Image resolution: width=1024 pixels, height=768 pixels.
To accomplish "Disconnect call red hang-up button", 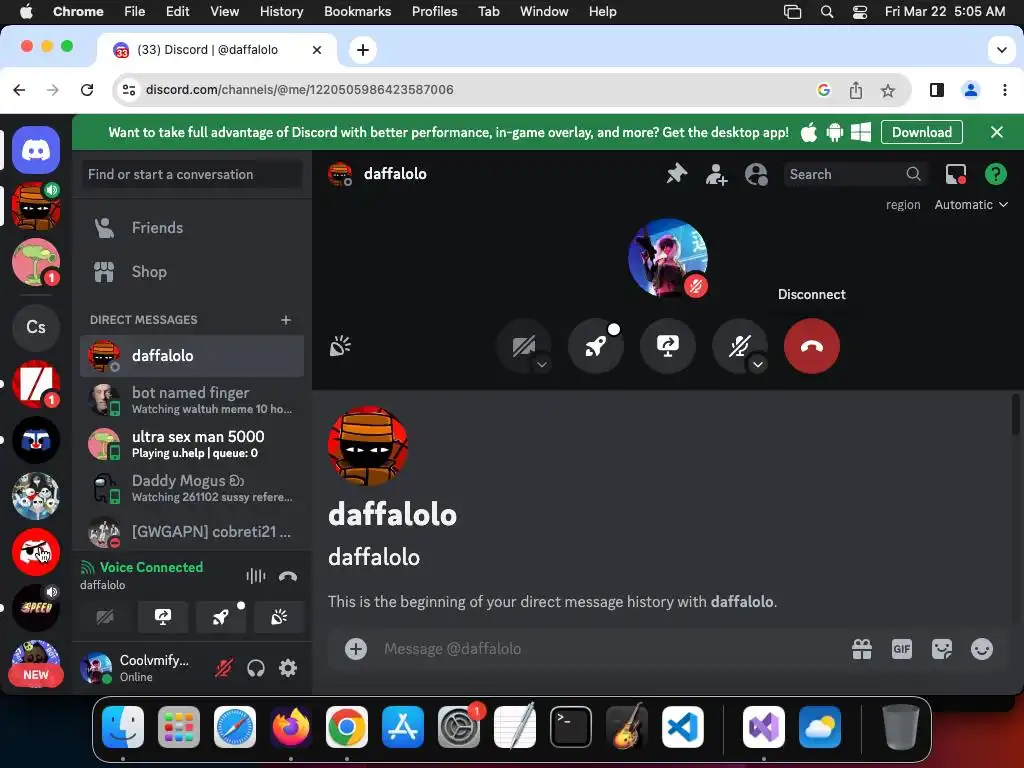I will [x=812, y=346].
